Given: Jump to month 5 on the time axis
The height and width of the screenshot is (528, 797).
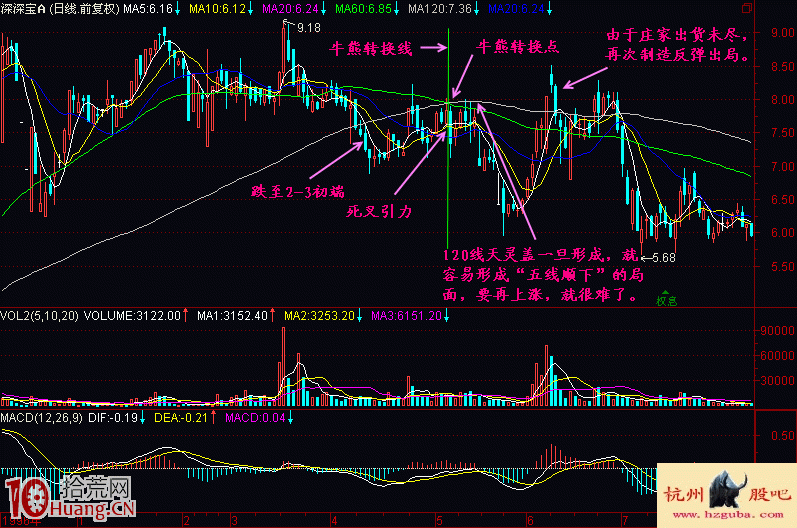Looking at the screenshot, I should 439,521.
